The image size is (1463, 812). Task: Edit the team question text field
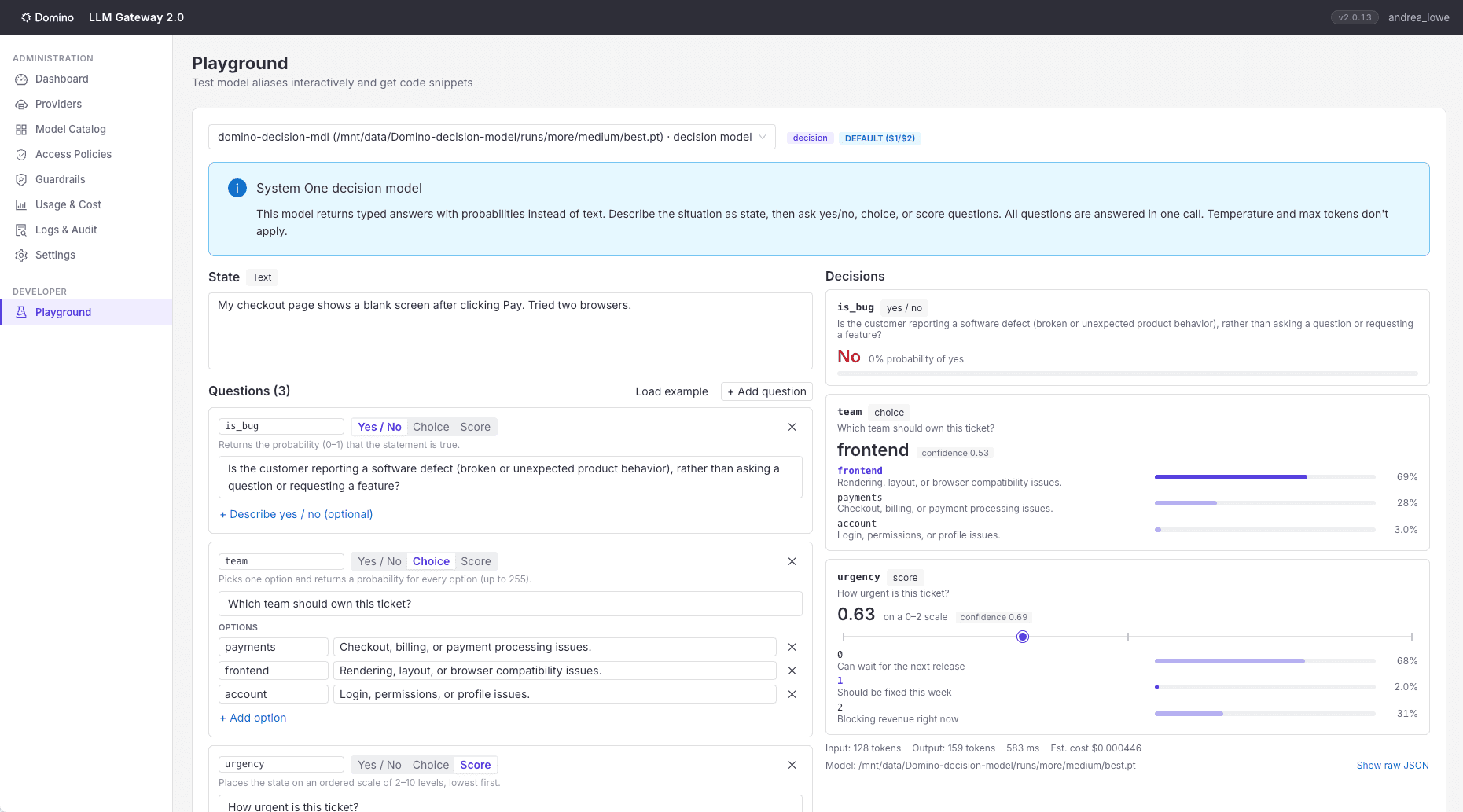coord(510,604)
